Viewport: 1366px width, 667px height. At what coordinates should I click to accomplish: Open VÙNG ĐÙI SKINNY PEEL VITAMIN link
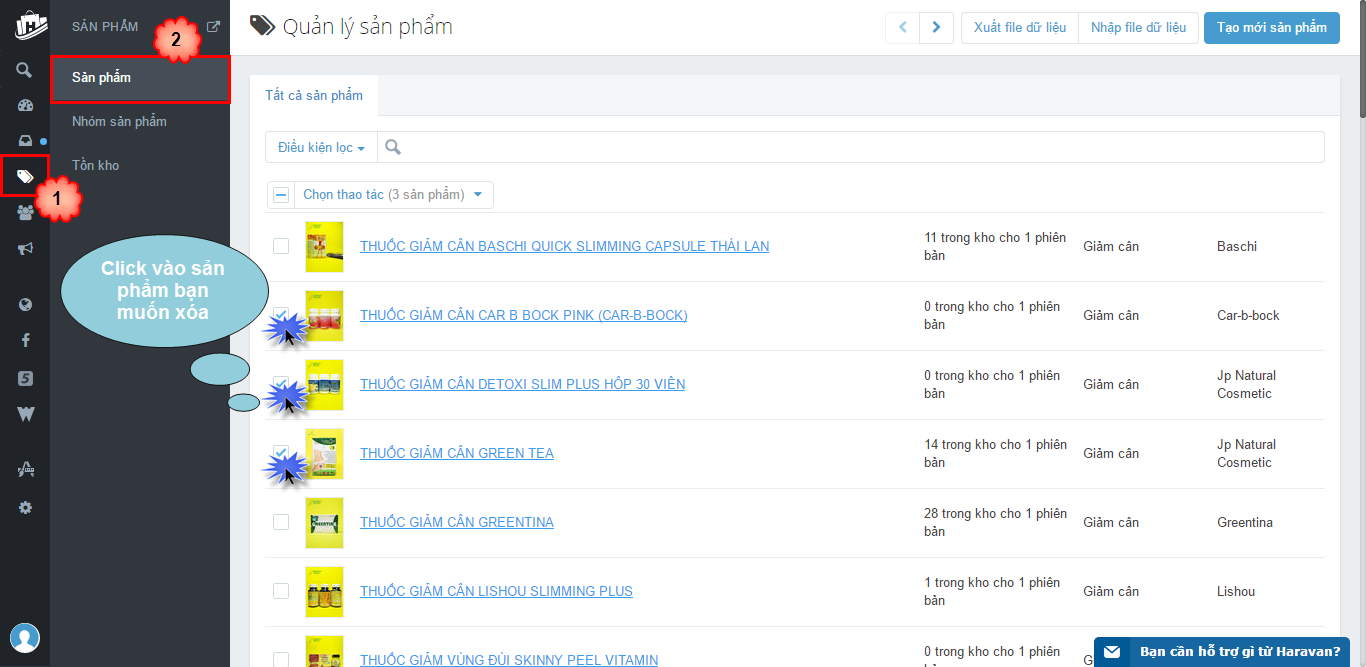pos(509,659)
